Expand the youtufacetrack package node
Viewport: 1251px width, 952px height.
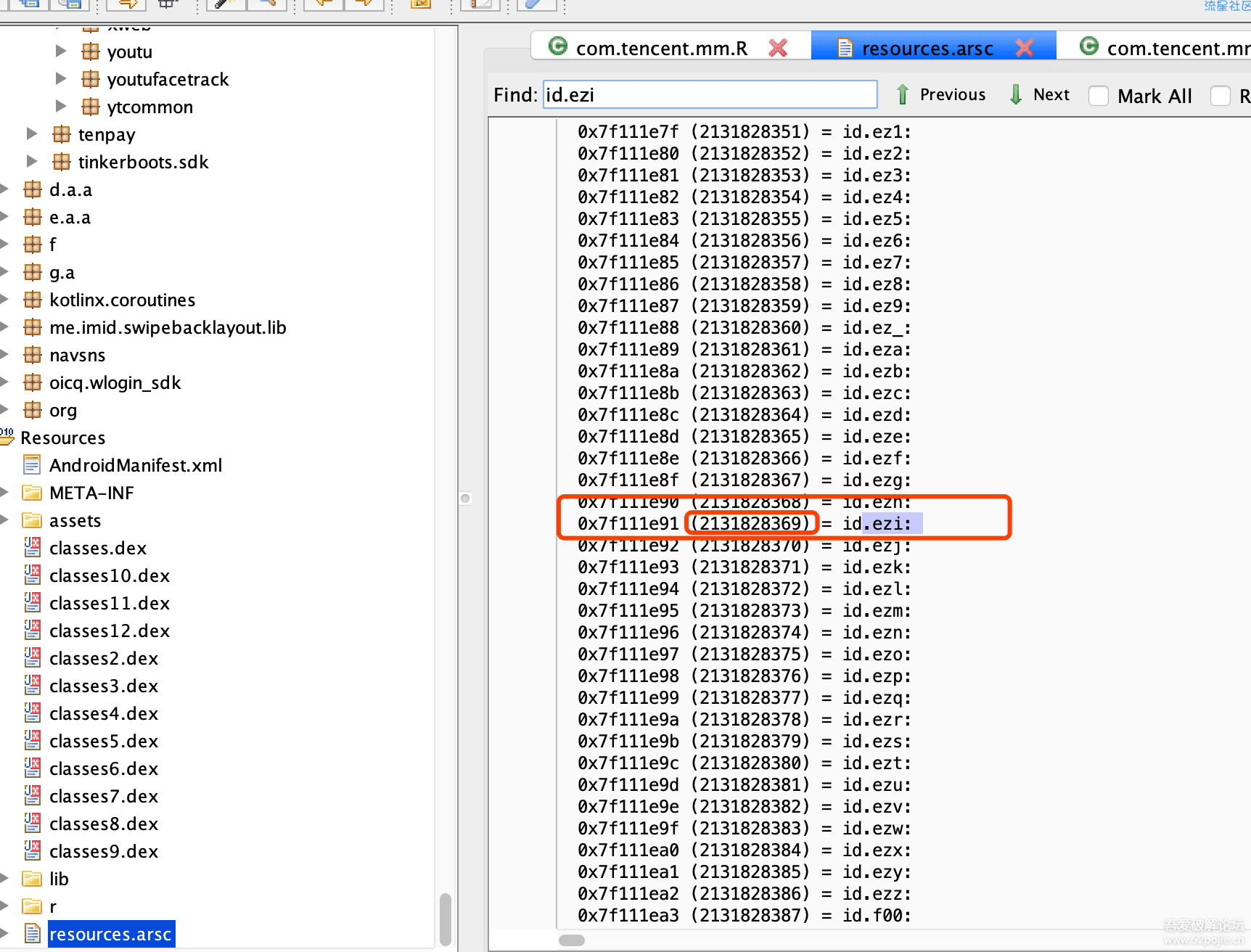[61, 78]
